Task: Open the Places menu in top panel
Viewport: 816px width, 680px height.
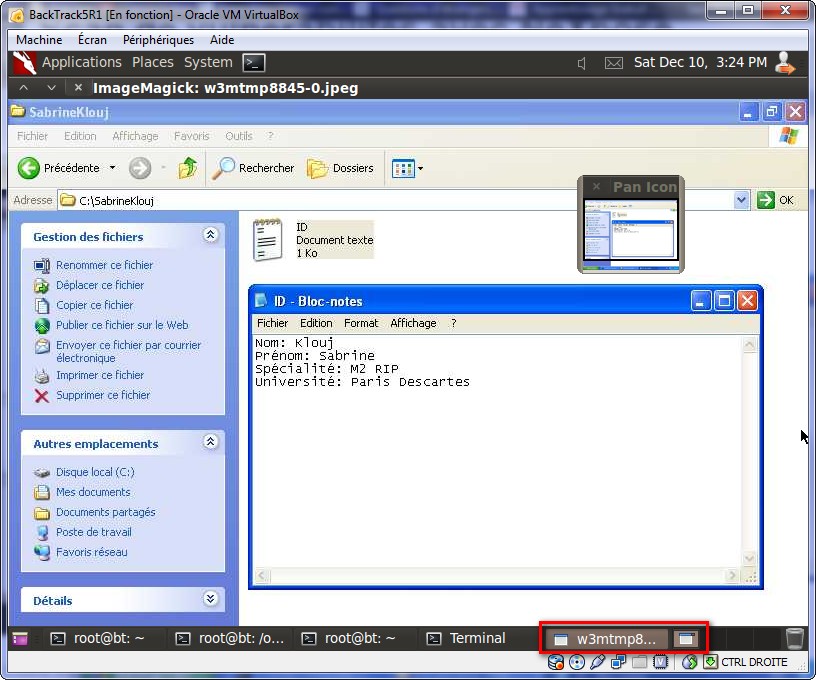Action: [152, 62]
